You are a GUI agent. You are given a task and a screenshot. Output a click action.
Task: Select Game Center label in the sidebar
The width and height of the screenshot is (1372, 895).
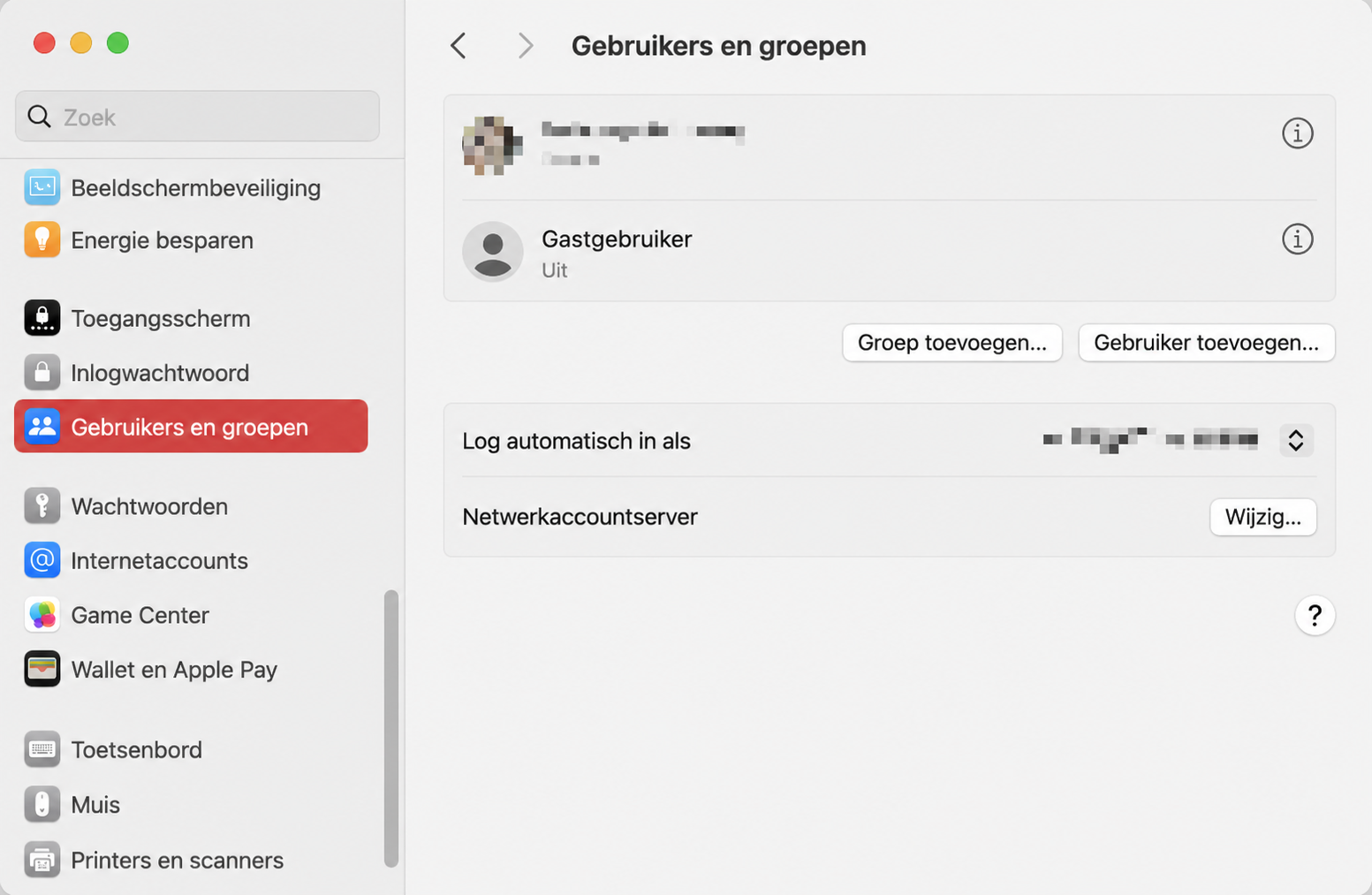tap(140, 615)
